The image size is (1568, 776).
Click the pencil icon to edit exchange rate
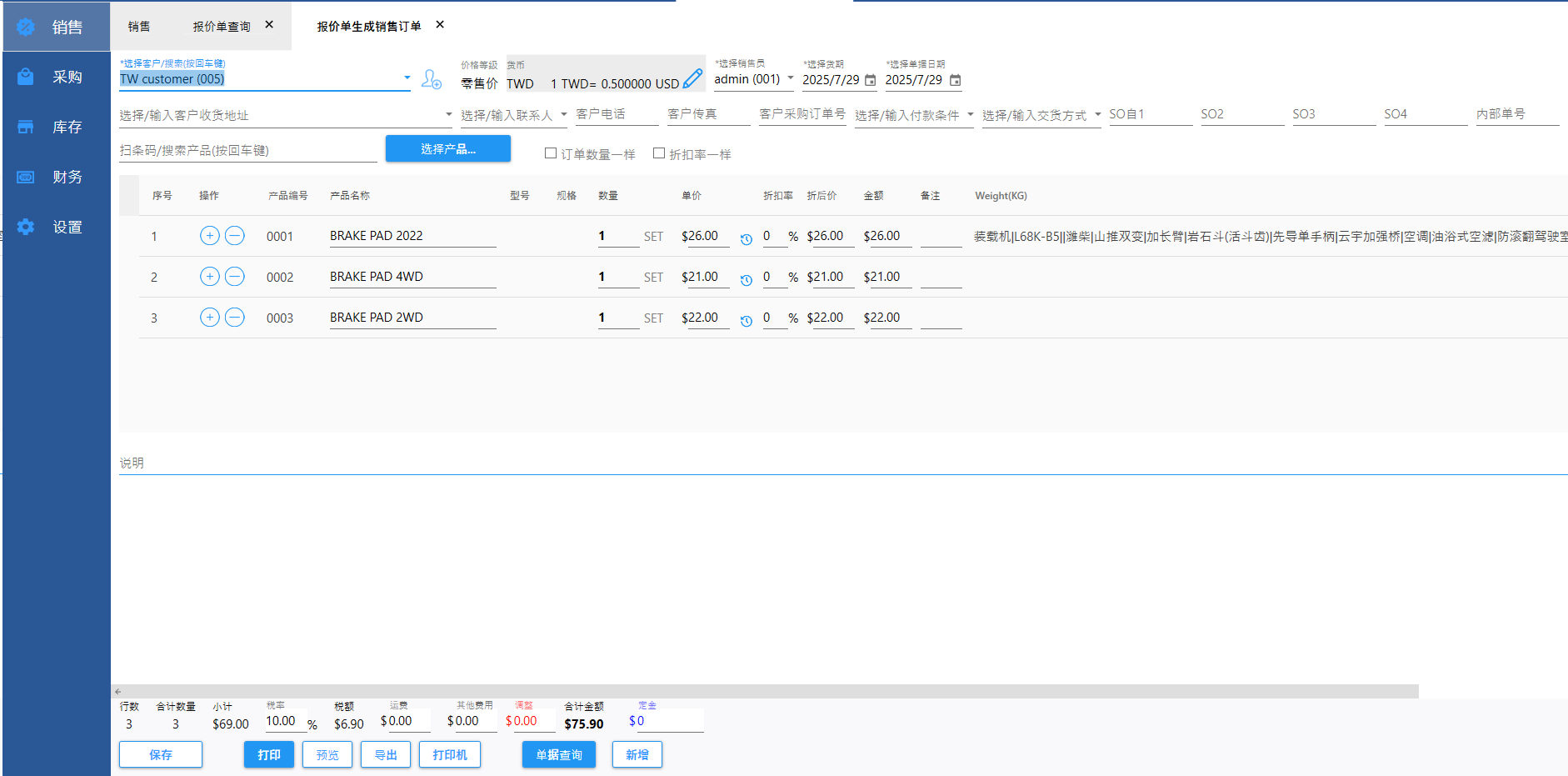pyautogui.click(x=692, y=79)
